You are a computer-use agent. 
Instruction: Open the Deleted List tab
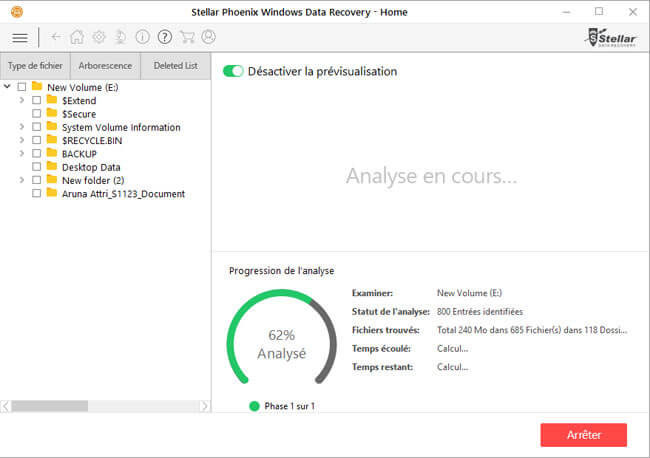[175, 66]
